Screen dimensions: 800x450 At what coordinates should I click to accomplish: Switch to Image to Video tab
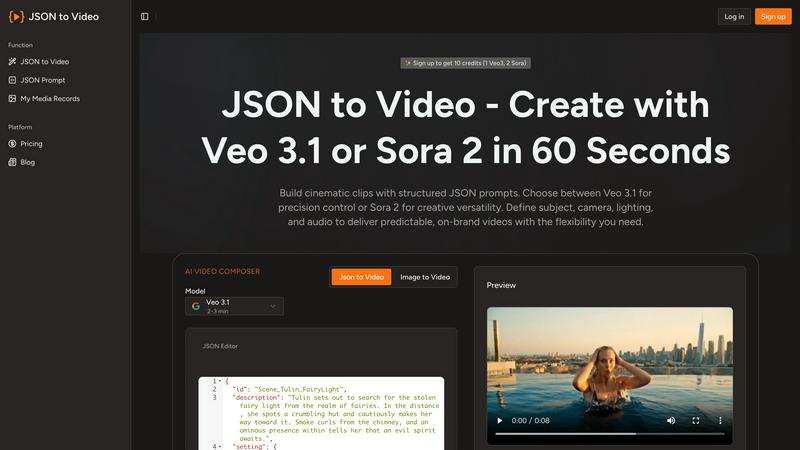pyautogui.click(x=425, y=277)
